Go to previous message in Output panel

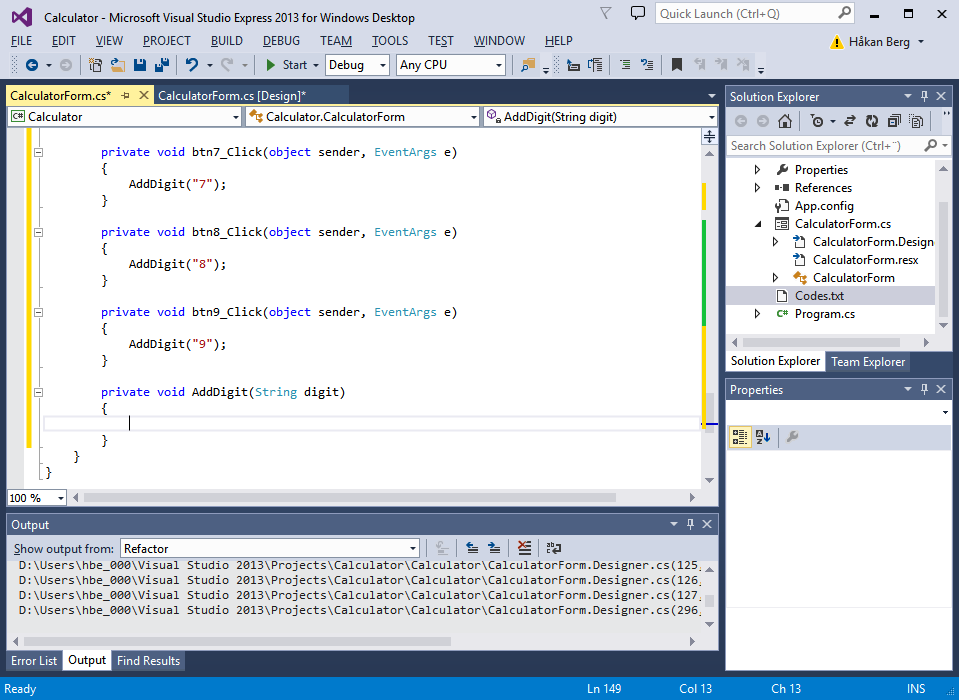(472, 548)
